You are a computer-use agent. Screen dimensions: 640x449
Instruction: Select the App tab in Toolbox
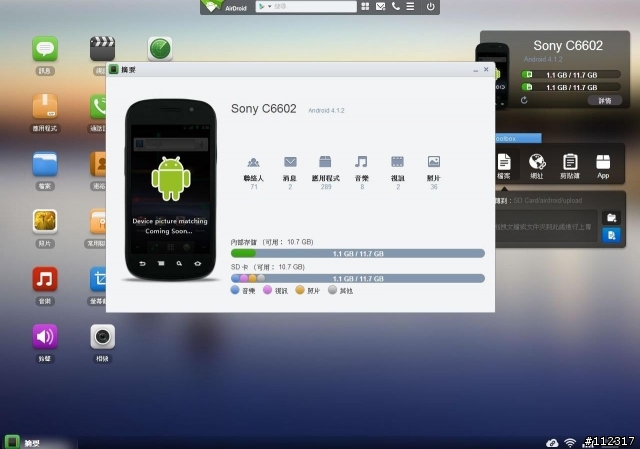point(603,166)
